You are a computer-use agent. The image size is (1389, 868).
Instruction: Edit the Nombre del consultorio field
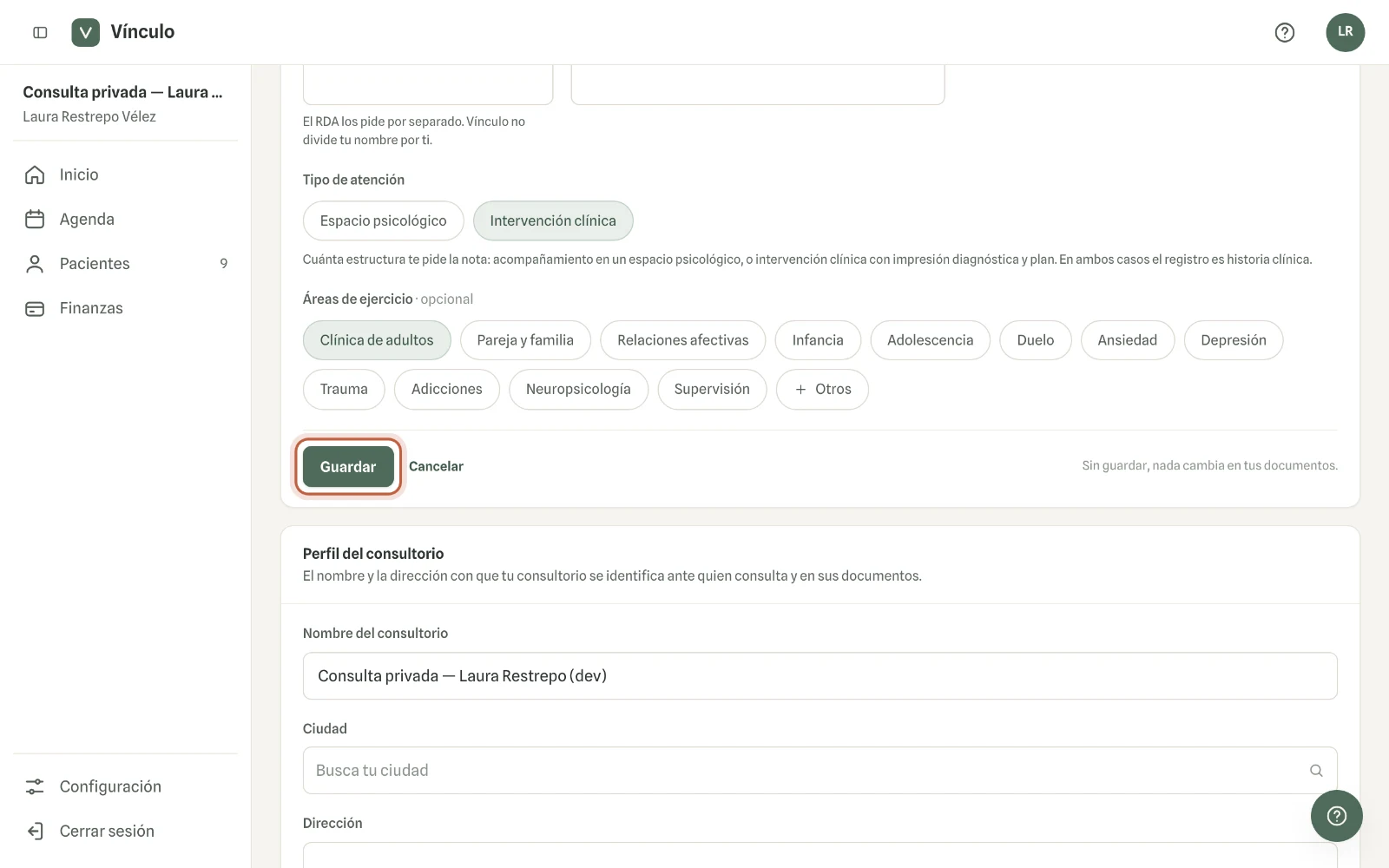tap(820, 676)
